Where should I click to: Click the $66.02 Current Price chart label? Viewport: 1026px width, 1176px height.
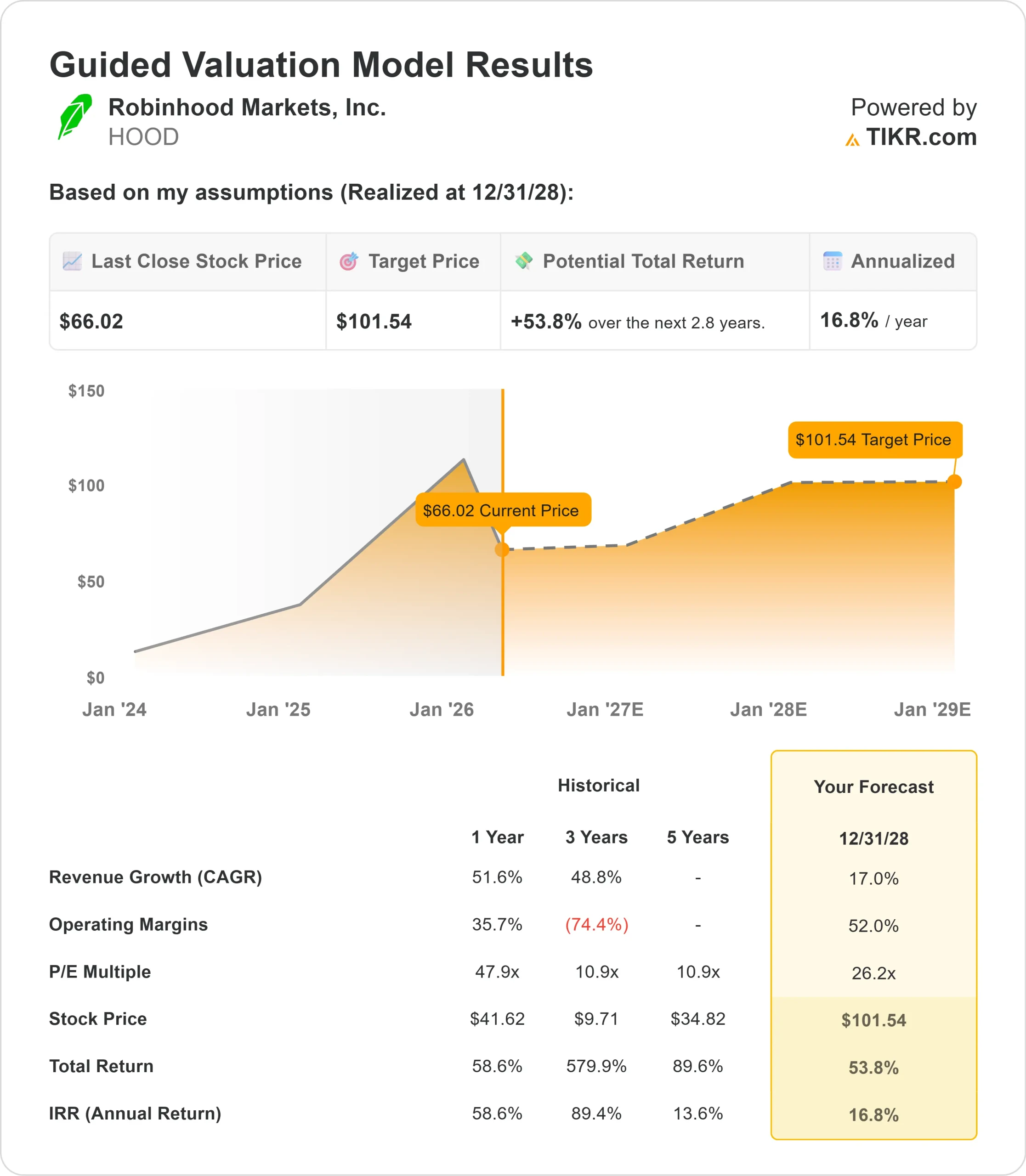pos(502,509)
